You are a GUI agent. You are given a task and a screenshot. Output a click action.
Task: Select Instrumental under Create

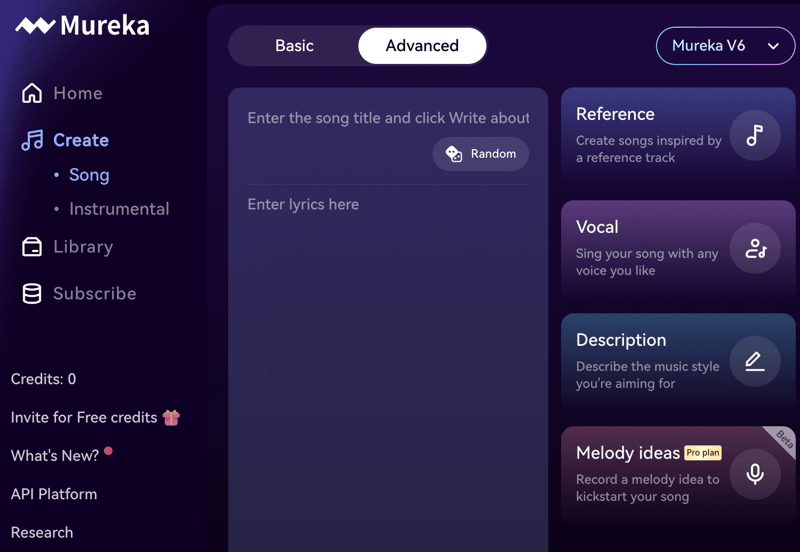[x=119, y=209]
